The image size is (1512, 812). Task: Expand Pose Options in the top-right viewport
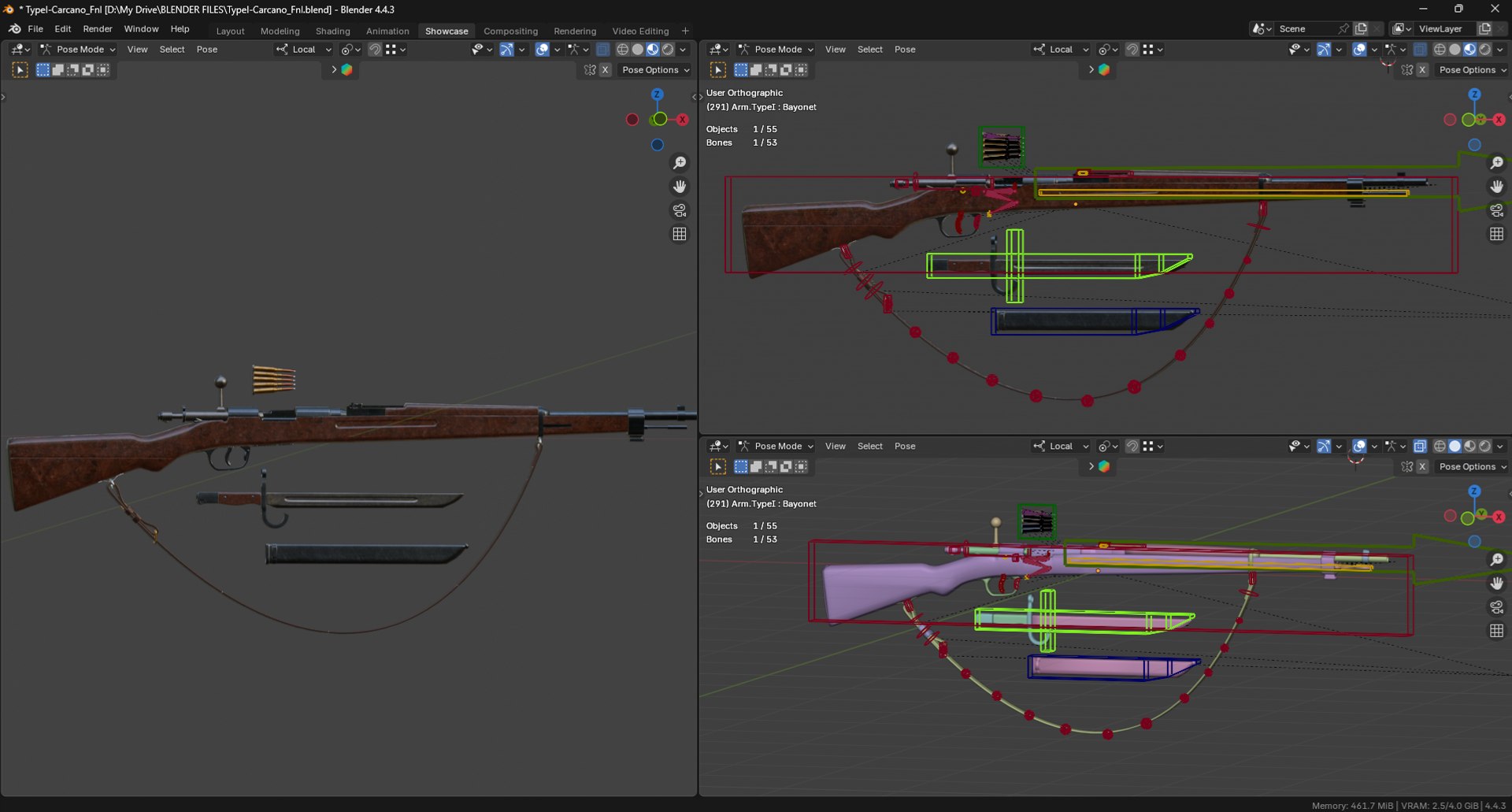[1472, 70]
